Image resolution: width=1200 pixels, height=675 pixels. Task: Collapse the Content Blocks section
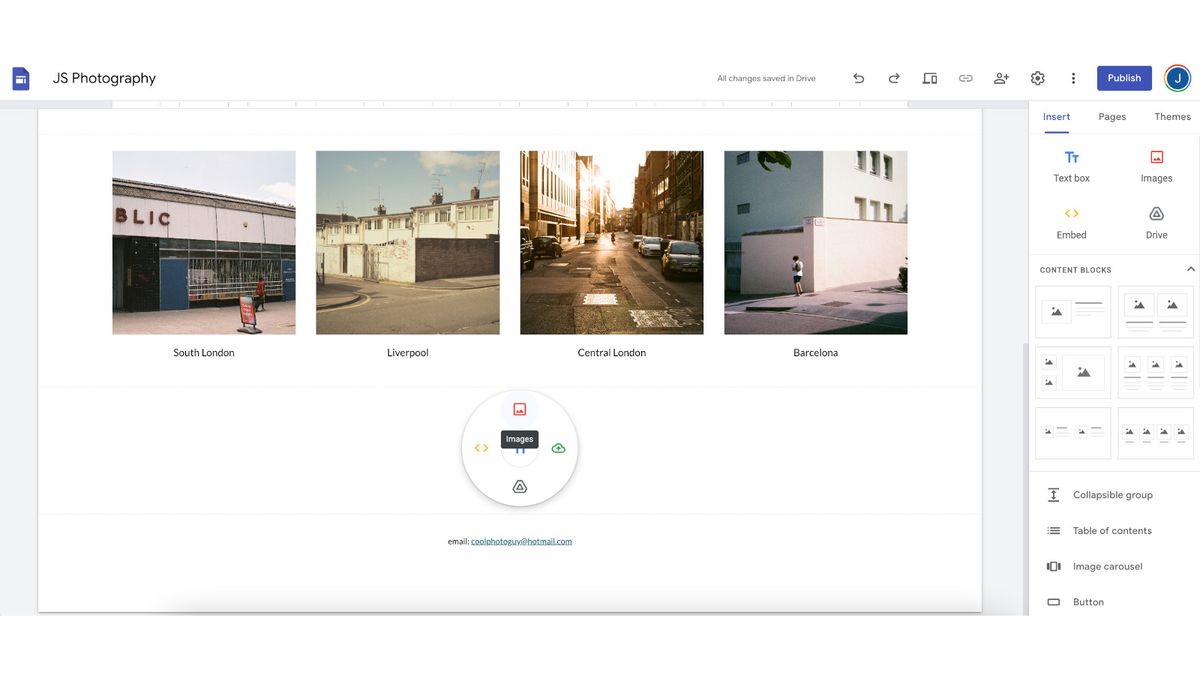1190,269
